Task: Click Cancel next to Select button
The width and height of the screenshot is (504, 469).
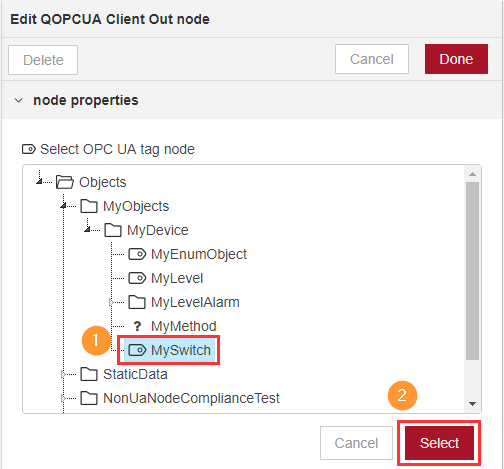Action: pos(356,443)
